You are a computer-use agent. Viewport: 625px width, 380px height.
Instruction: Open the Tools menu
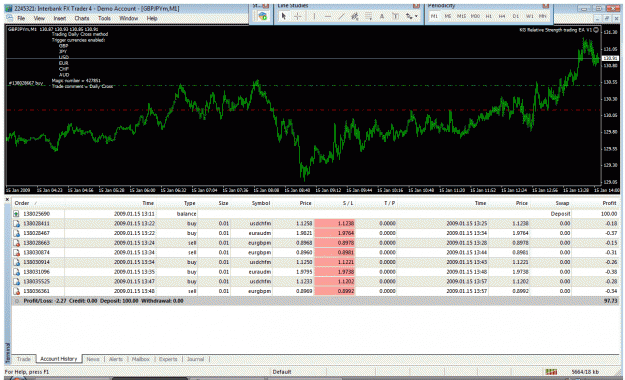pos(104,18)
